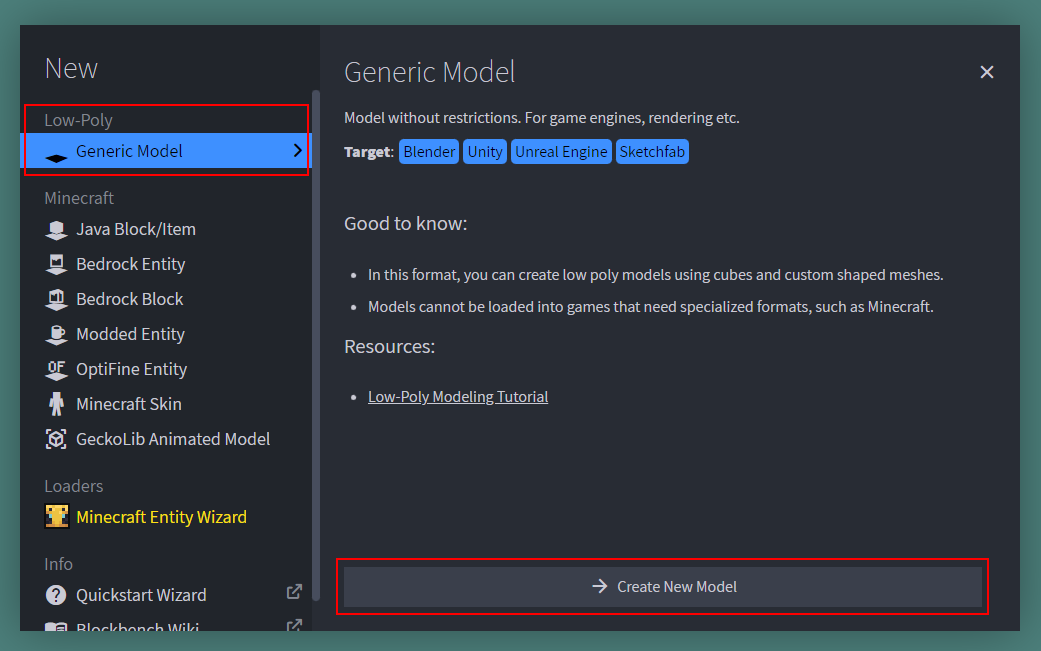Open Blockbench Wiki external link arrow
The width and height of the screenshot is (1041, 651).
coord(294,626)
